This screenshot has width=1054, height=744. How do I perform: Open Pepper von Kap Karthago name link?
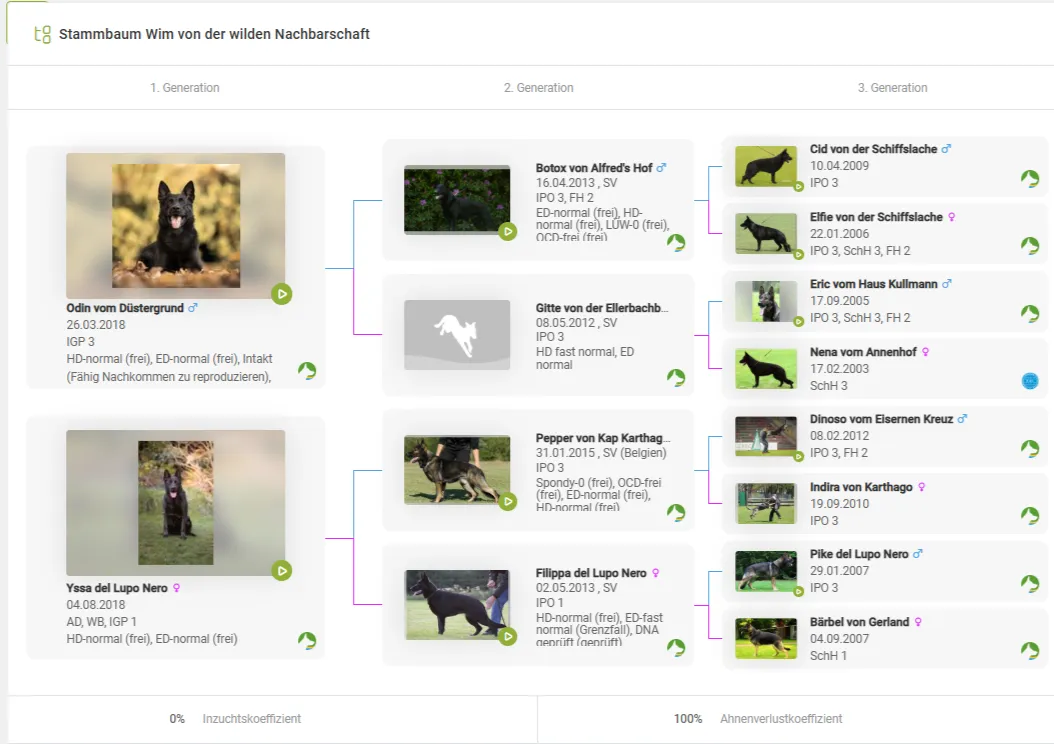tap(603, 438)
